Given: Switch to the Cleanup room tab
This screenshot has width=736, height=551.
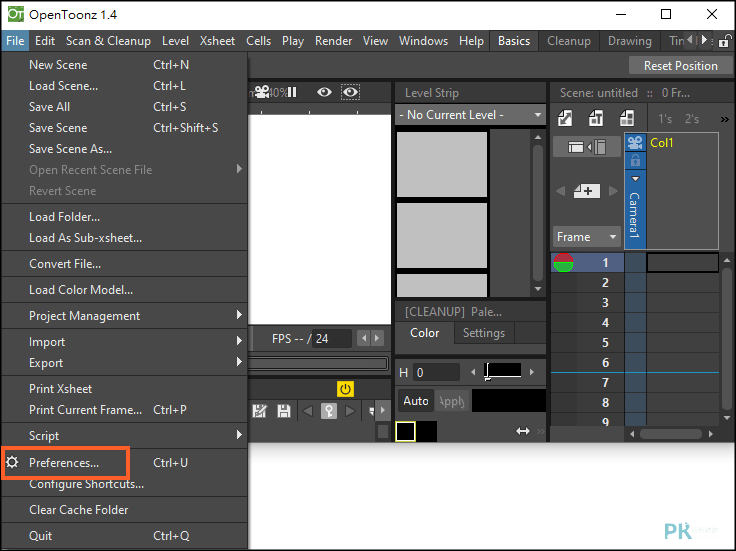Looking at the screenshot, I should (x=569, y=41).
